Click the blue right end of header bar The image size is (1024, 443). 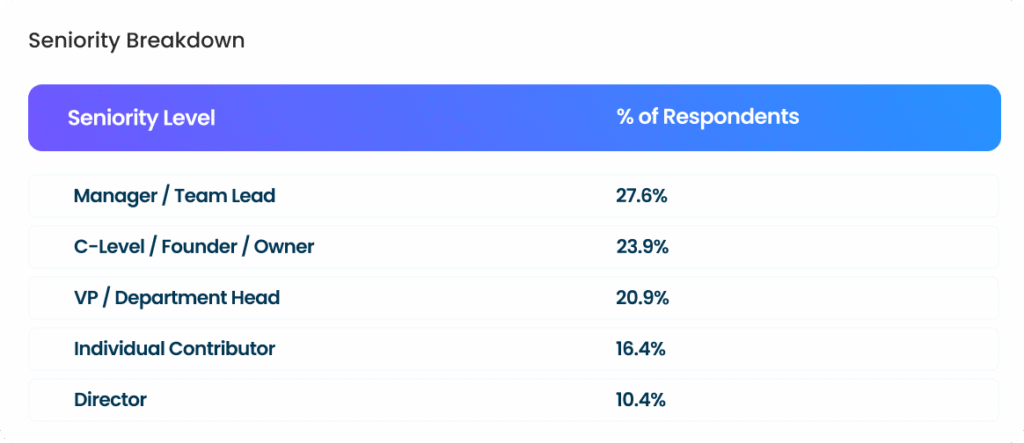pos(975,118)
